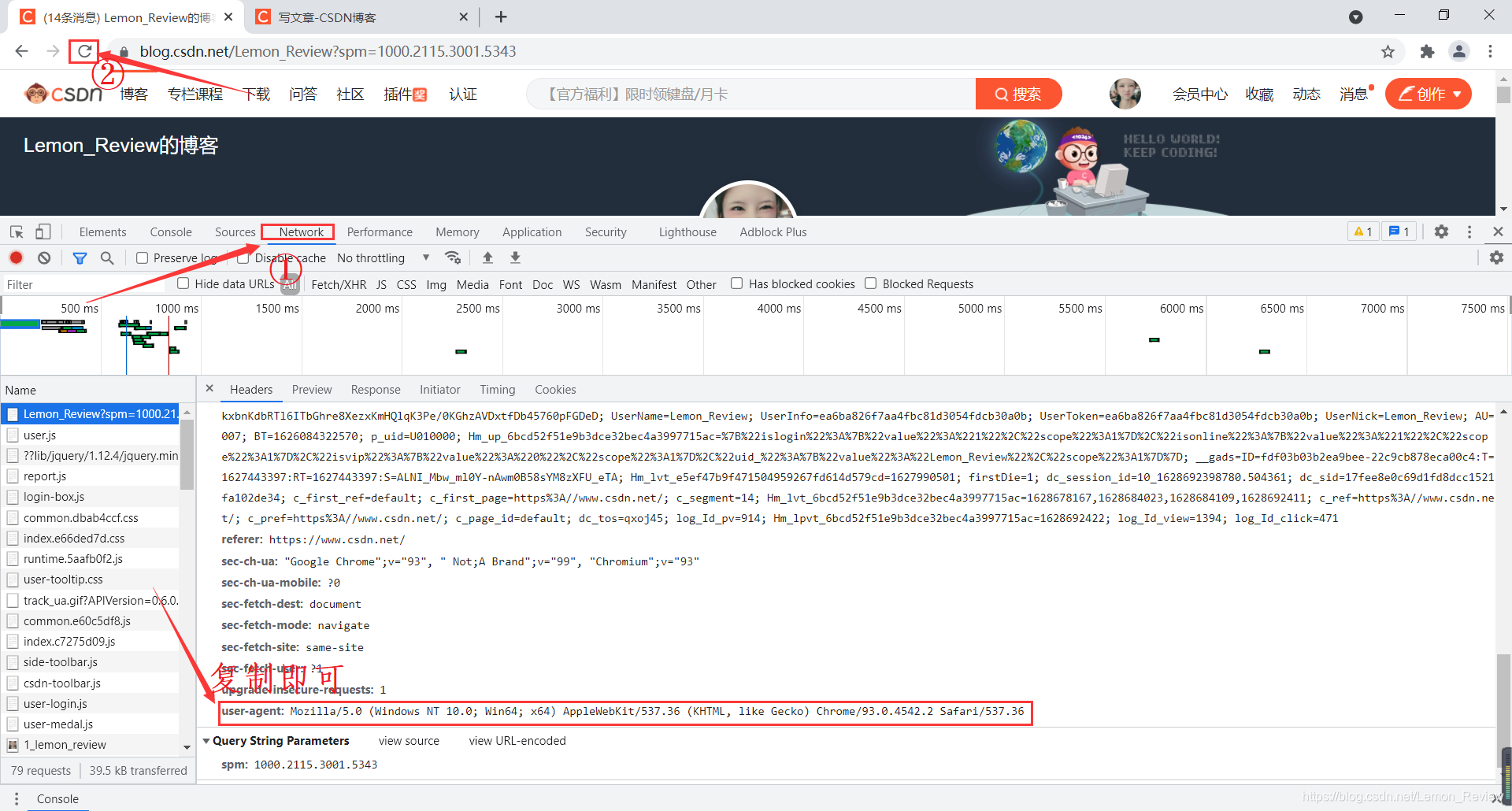Check the Disable cache option
Image resolution: width=1512 pixels, height=811 pixels.
point(243,257)
